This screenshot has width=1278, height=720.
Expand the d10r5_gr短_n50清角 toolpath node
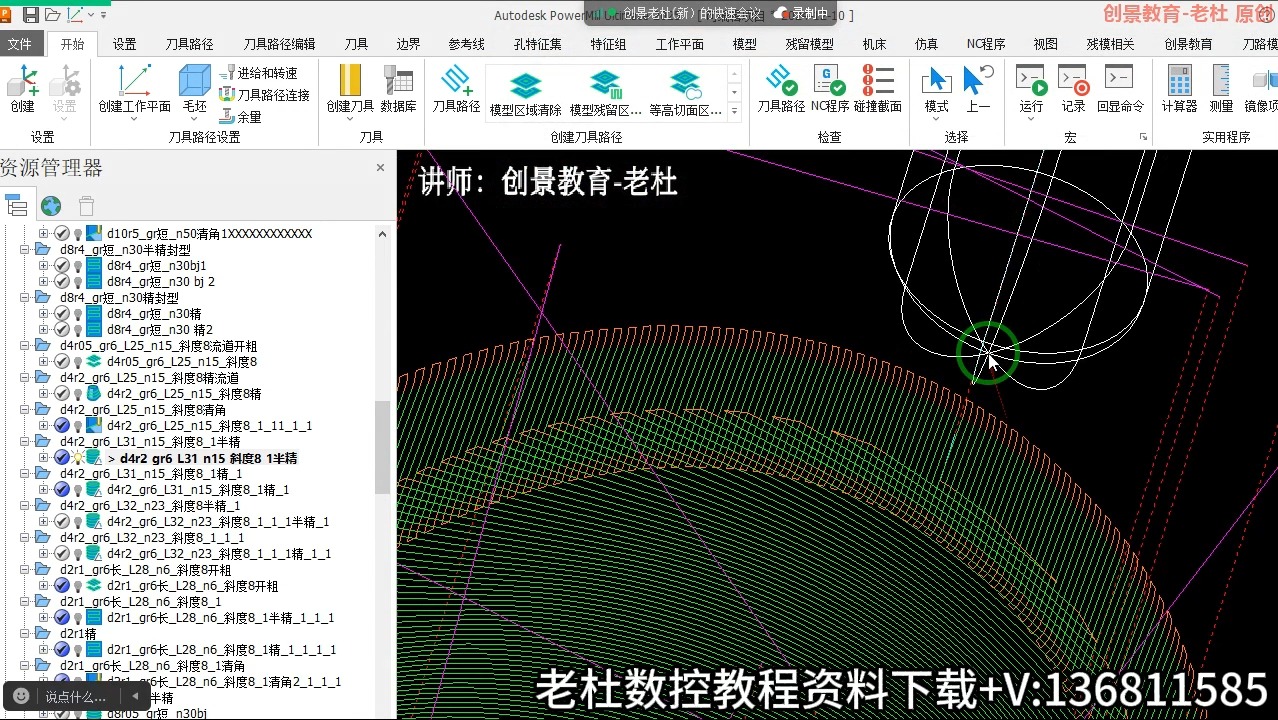[43, 234]
